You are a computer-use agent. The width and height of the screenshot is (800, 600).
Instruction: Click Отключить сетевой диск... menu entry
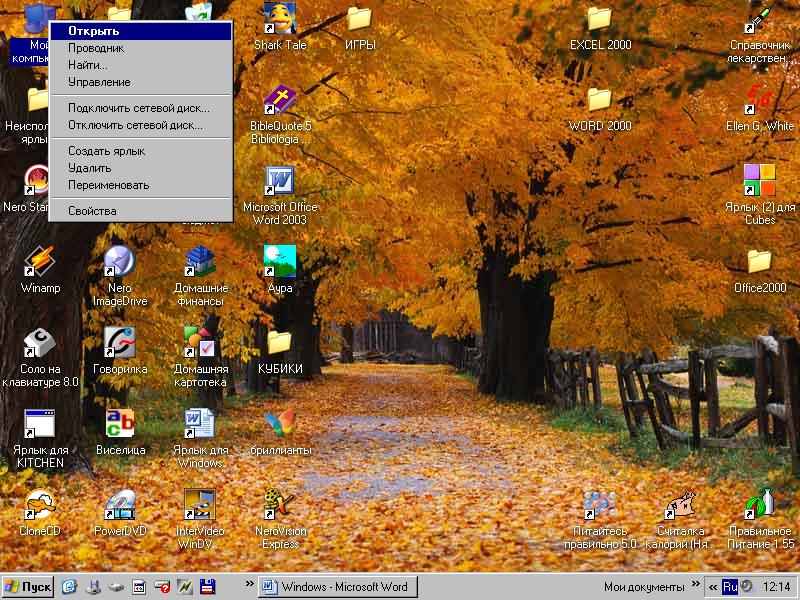pos(141,125)
